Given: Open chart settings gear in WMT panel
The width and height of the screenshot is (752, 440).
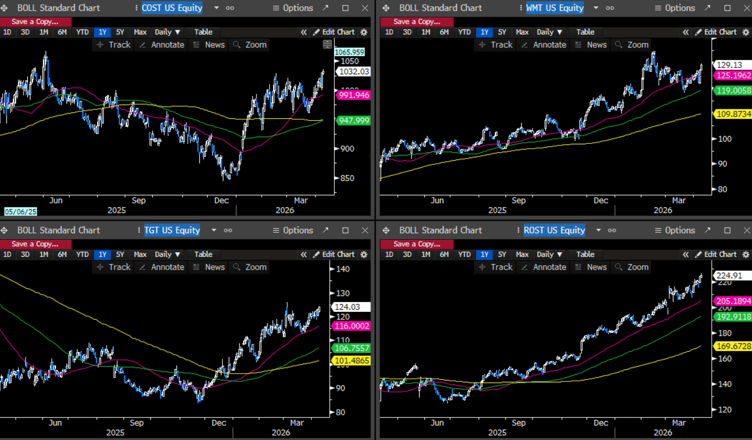Looking at the screenshot, I should [x=746, y=32].
